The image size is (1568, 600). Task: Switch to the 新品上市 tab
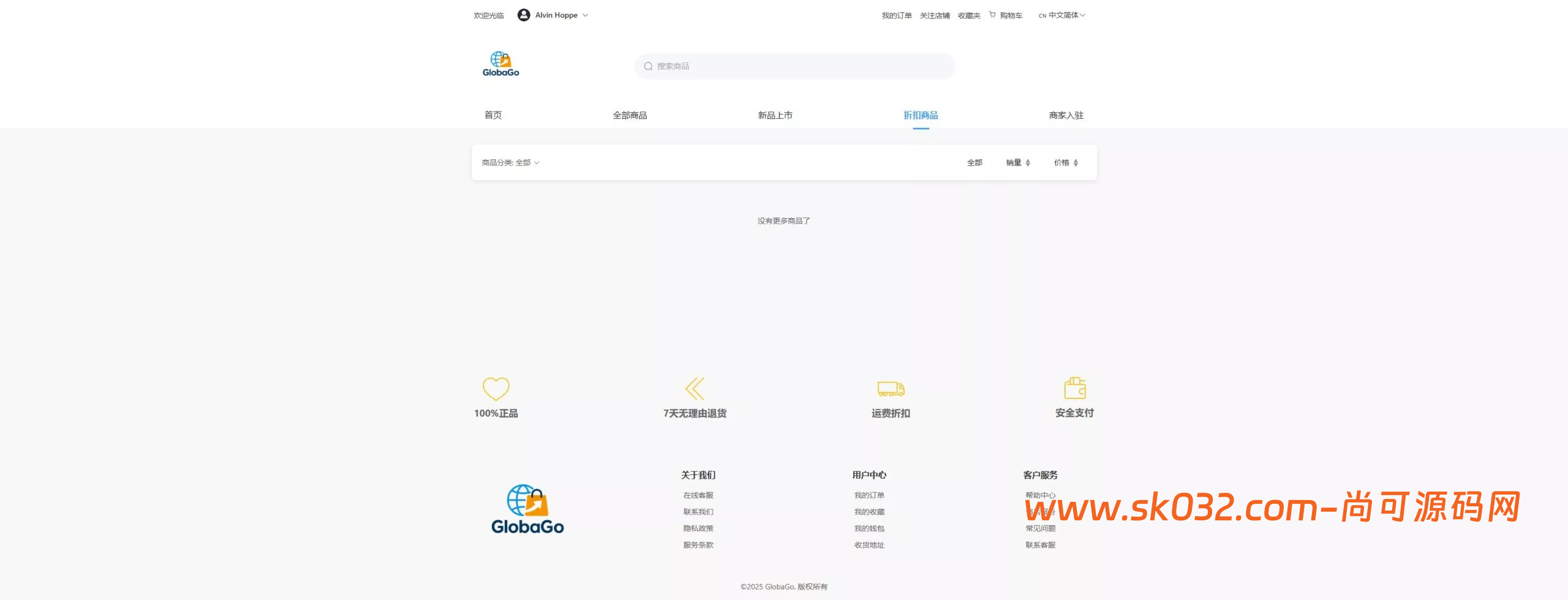coord(775,115)
